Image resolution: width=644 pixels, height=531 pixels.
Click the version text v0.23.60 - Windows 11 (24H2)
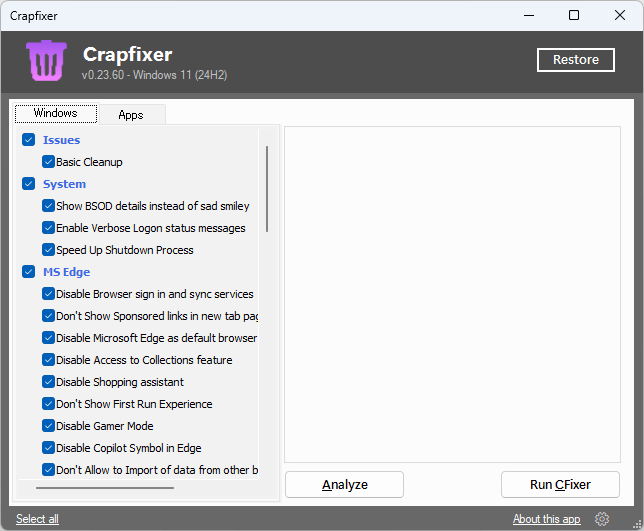click(154, 75)
